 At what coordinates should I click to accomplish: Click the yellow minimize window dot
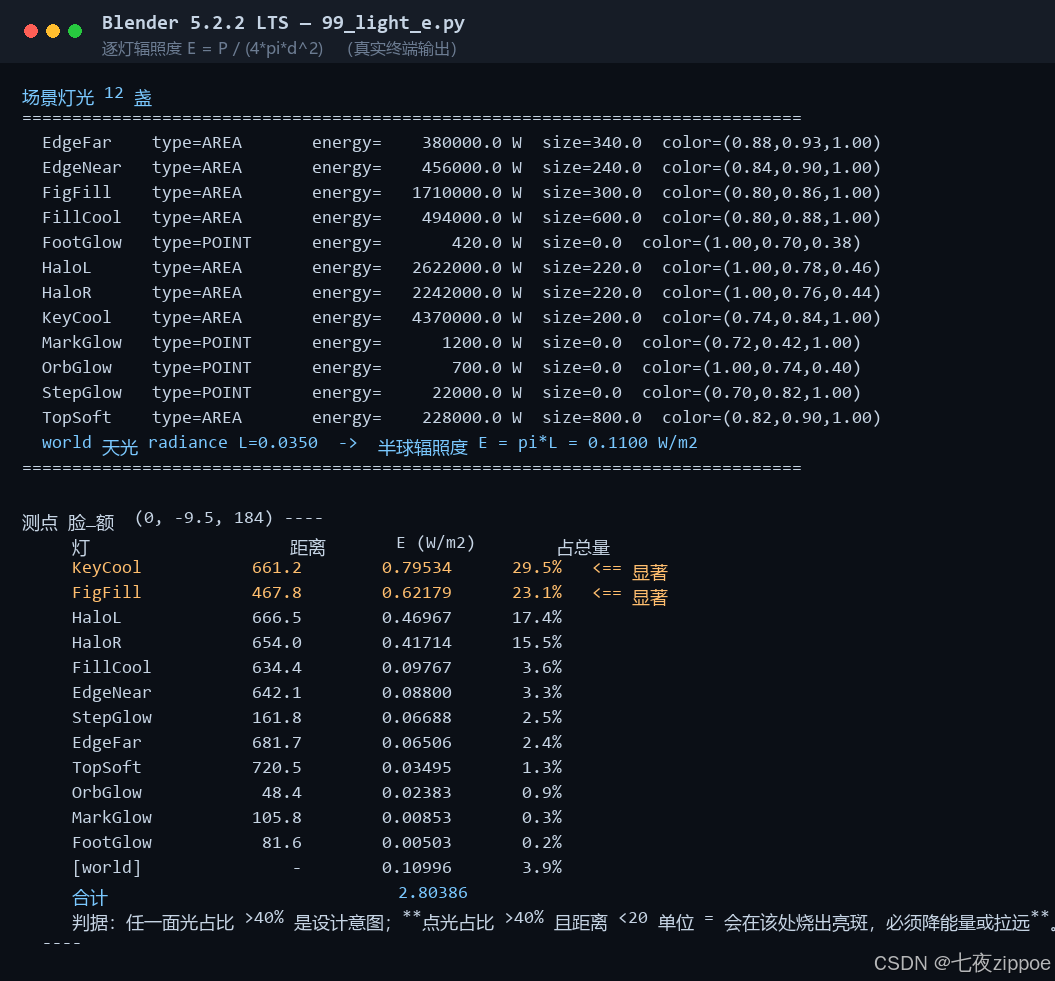(53, 31)
